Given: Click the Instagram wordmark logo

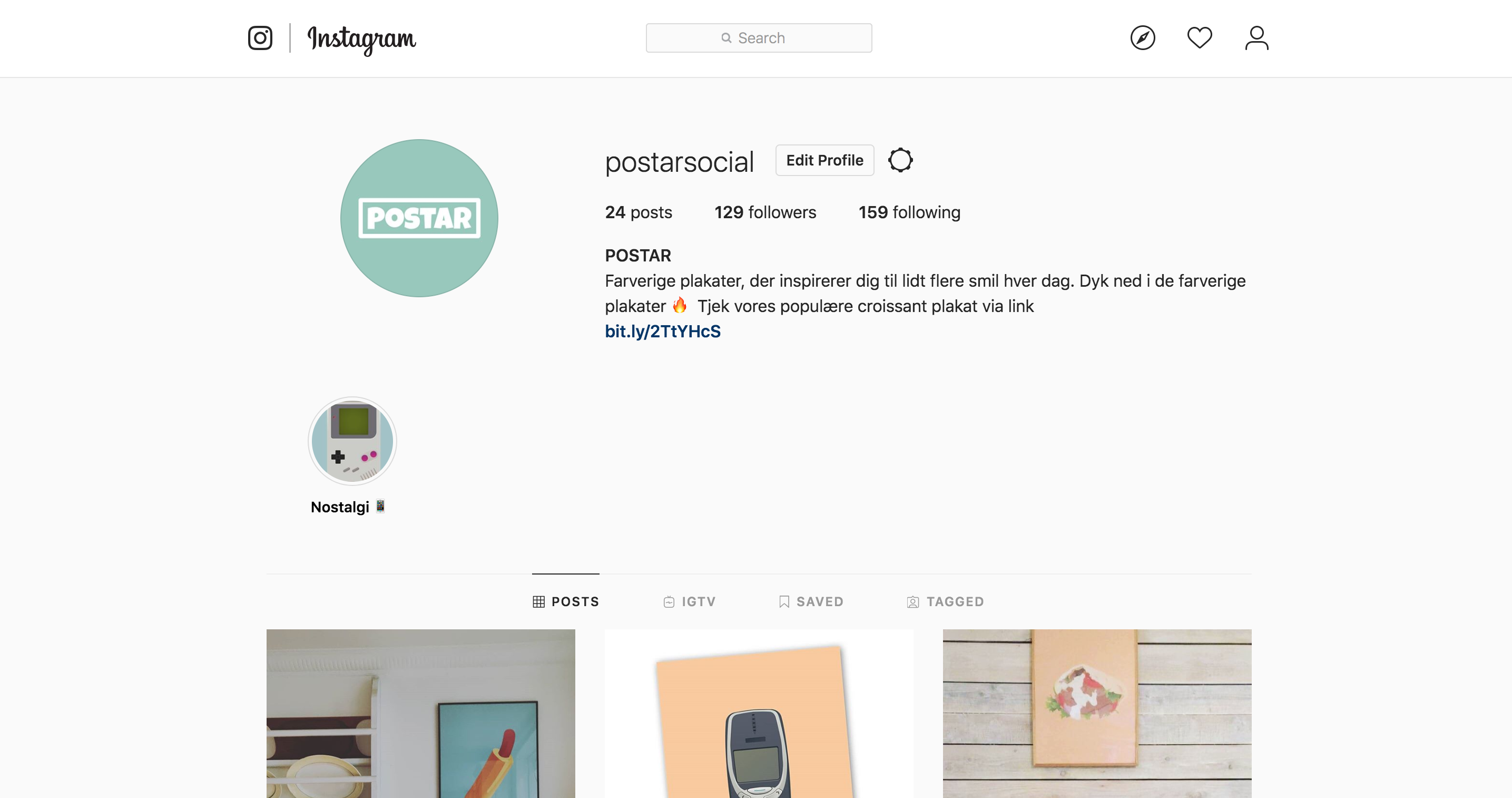Looking at the screenshot, I should [x=361, y=40].
